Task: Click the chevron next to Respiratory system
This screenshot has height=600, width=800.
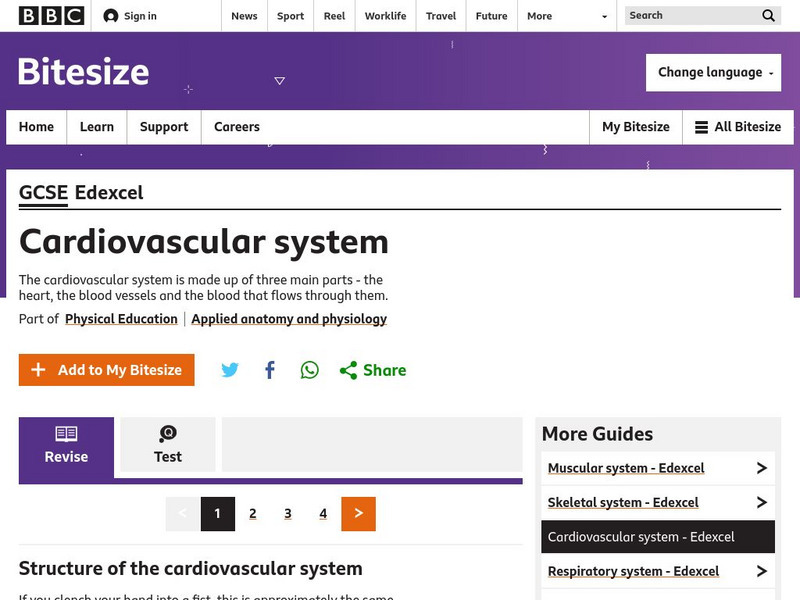Action: tap(762, 571)
